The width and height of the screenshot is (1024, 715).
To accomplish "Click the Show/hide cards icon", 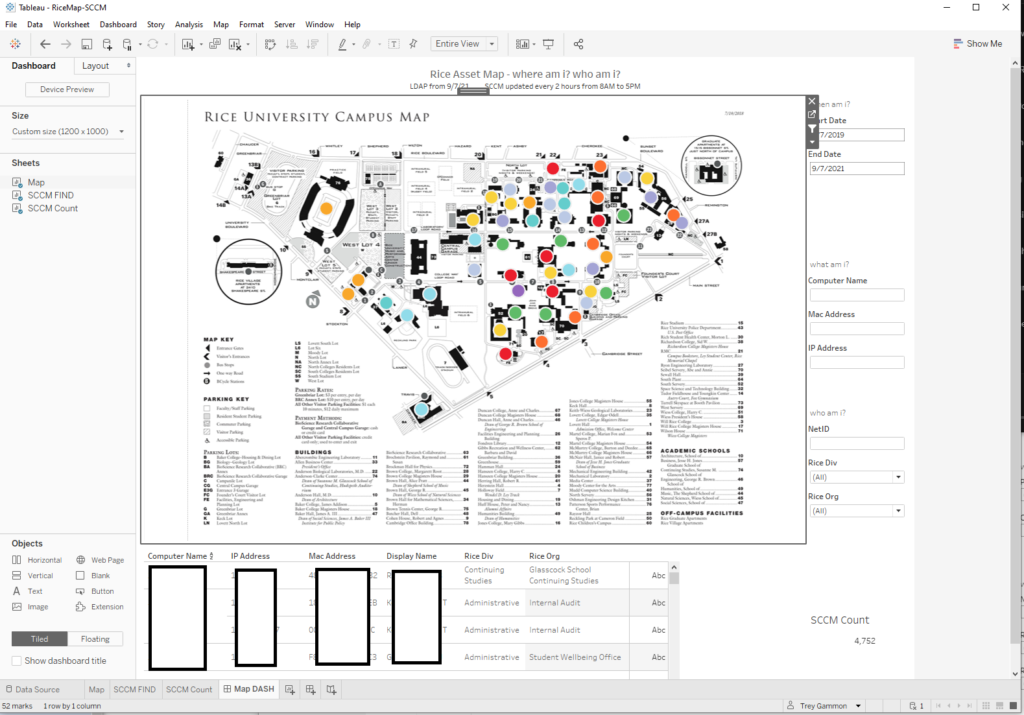I will (522, 44).
